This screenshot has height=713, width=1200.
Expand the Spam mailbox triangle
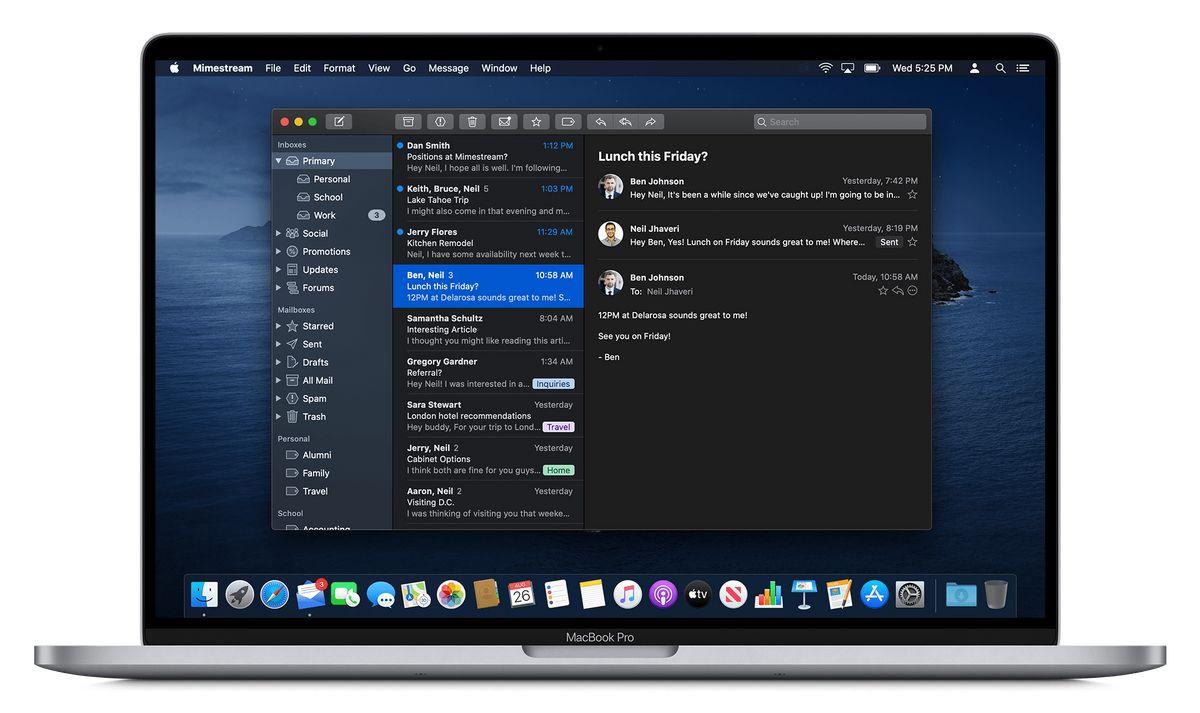279,398
